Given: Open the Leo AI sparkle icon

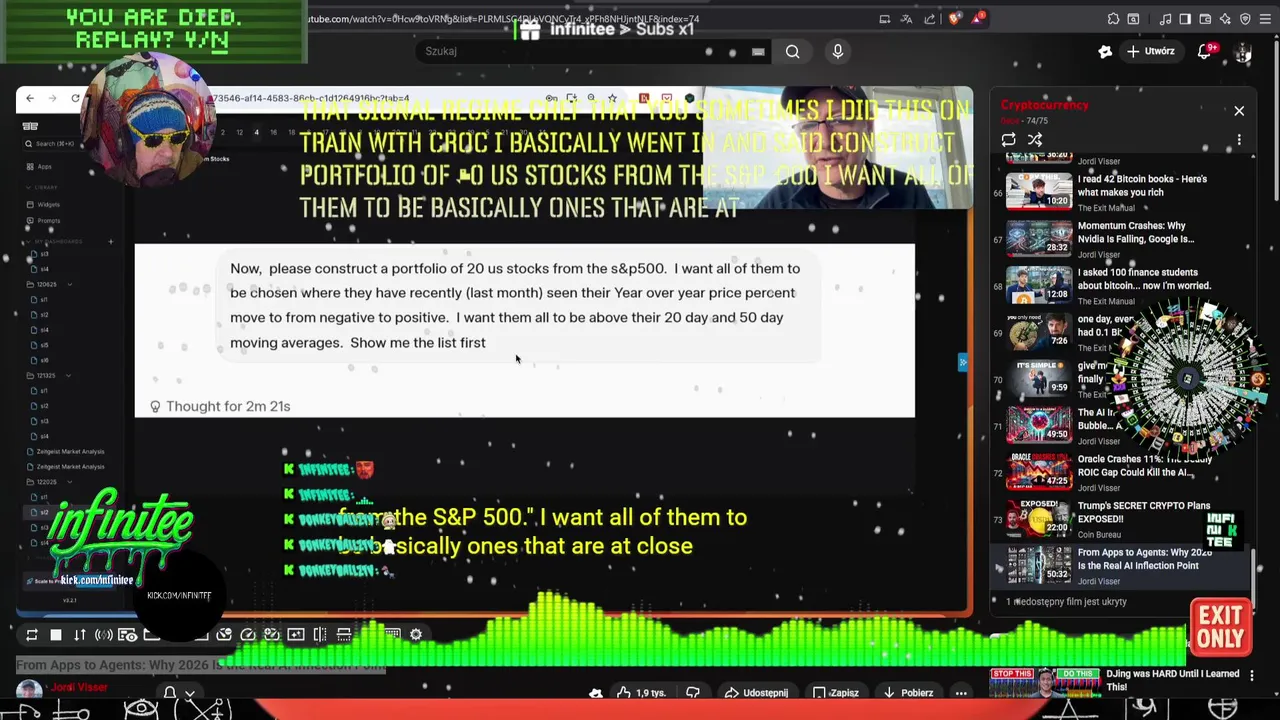Looking at the screenshot, I should (1226, 18).
